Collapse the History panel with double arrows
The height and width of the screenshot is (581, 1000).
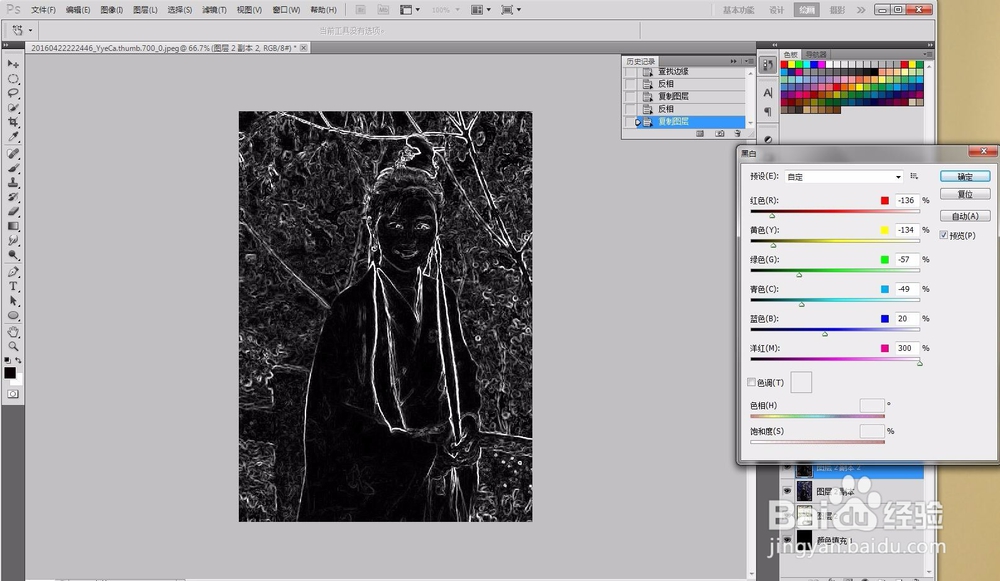tap(733, 61)
